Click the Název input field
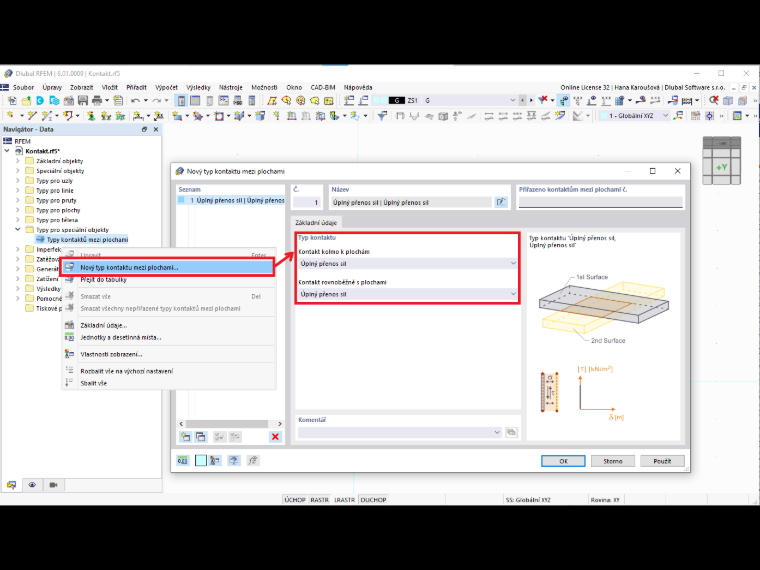The width and height of the screenshot is (760, 570). click(412, 202)
